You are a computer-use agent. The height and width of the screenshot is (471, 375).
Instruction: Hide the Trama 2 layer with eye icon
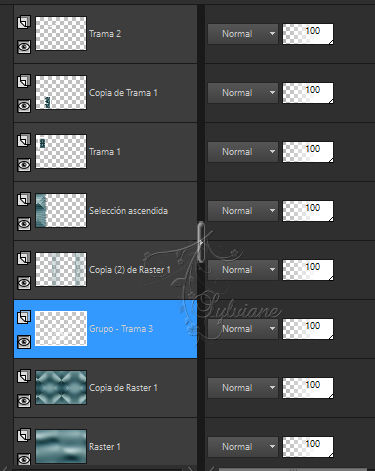click(x=24, y=47)
